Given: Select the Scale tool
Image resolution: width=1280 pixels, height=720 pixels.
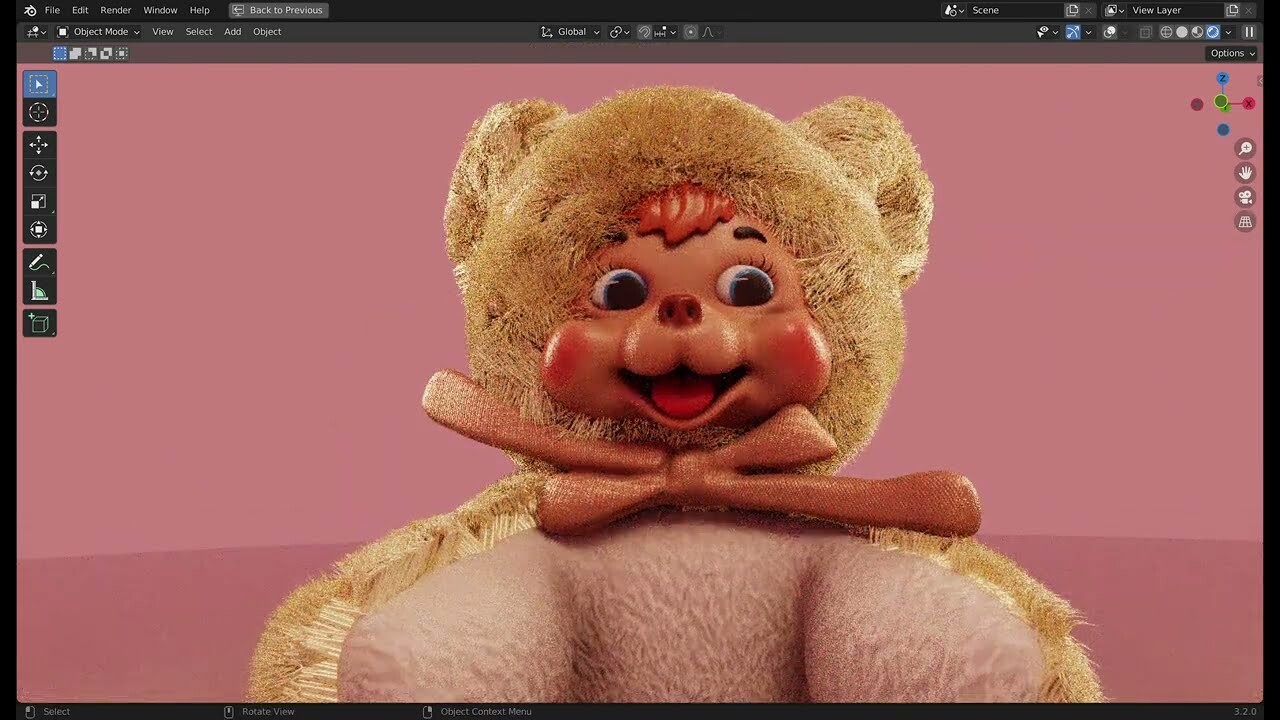Looking at the screenshot, I should [x=39, y=200].
